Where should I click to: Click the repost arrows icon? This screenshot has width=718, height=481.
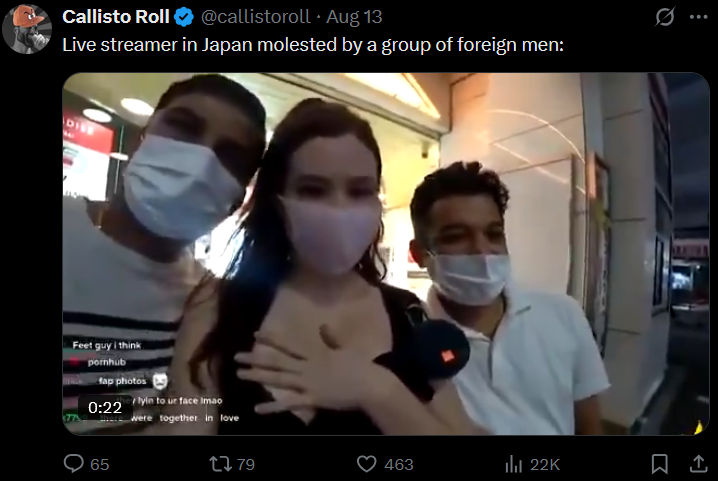pos(220,464)
